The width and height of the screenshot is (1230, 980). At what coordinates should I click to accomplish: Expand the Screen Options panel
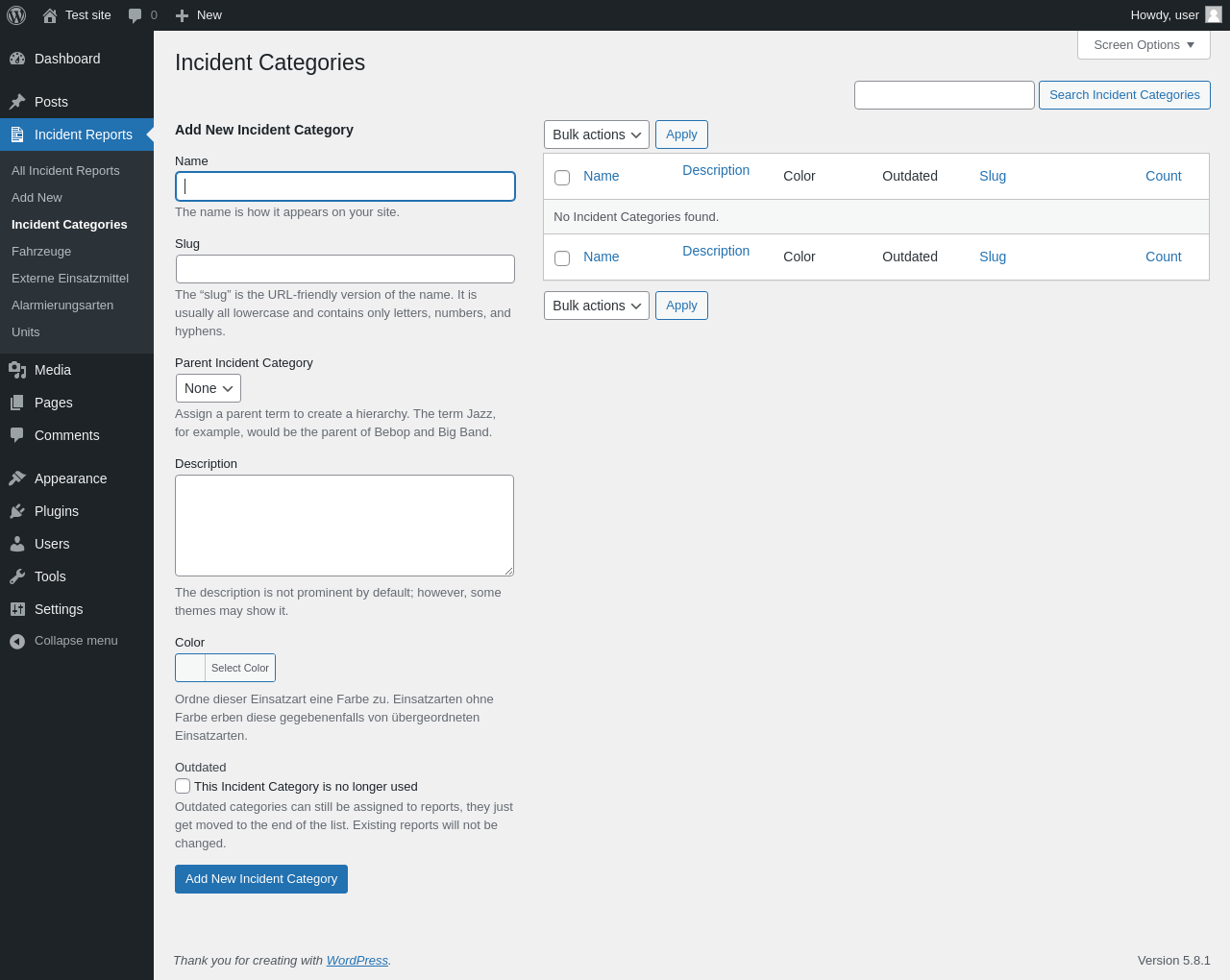(x=1144, y=45)
